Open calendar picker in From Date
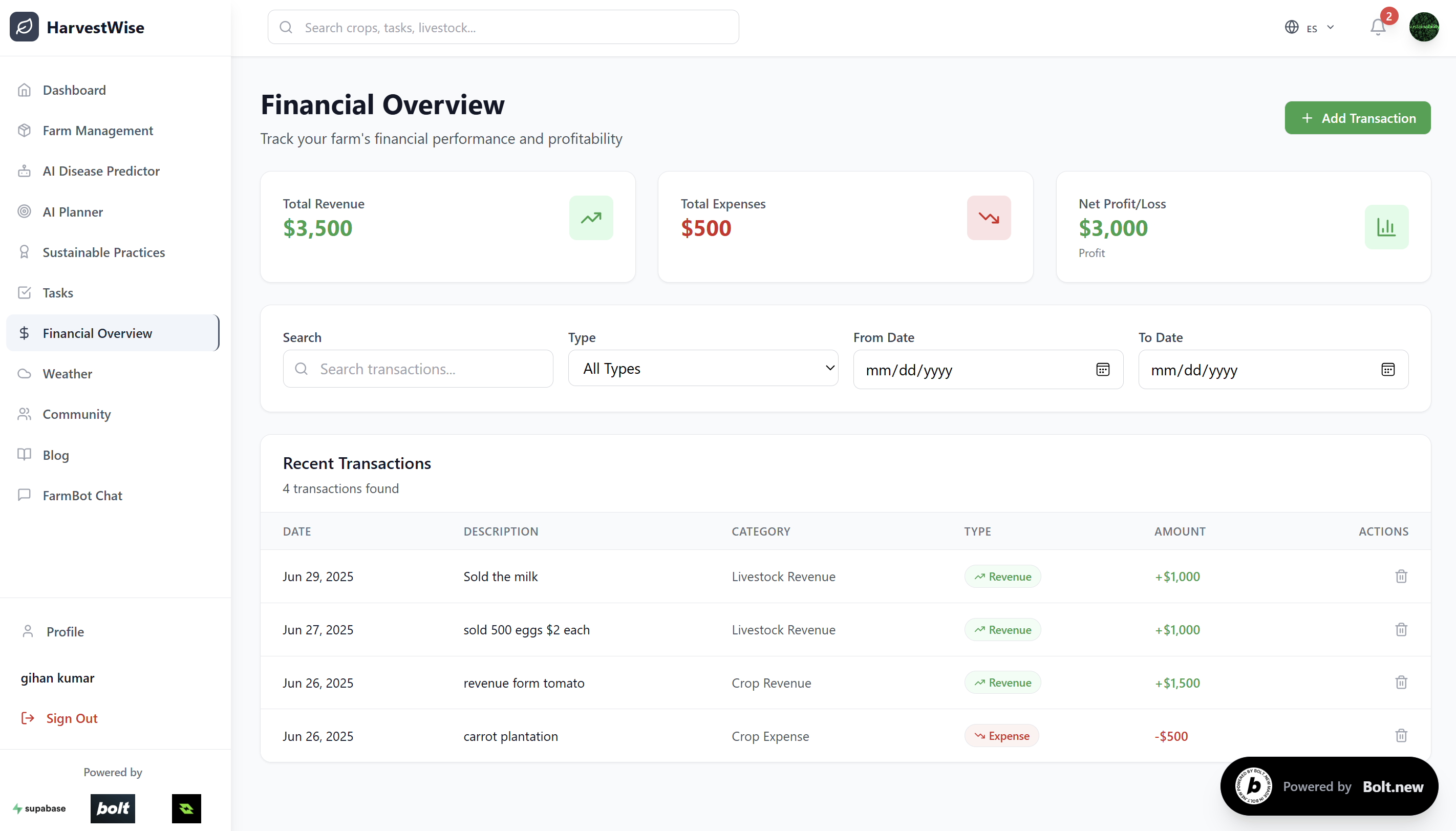The image size is (1456, 831). [x=1102, y=370]
